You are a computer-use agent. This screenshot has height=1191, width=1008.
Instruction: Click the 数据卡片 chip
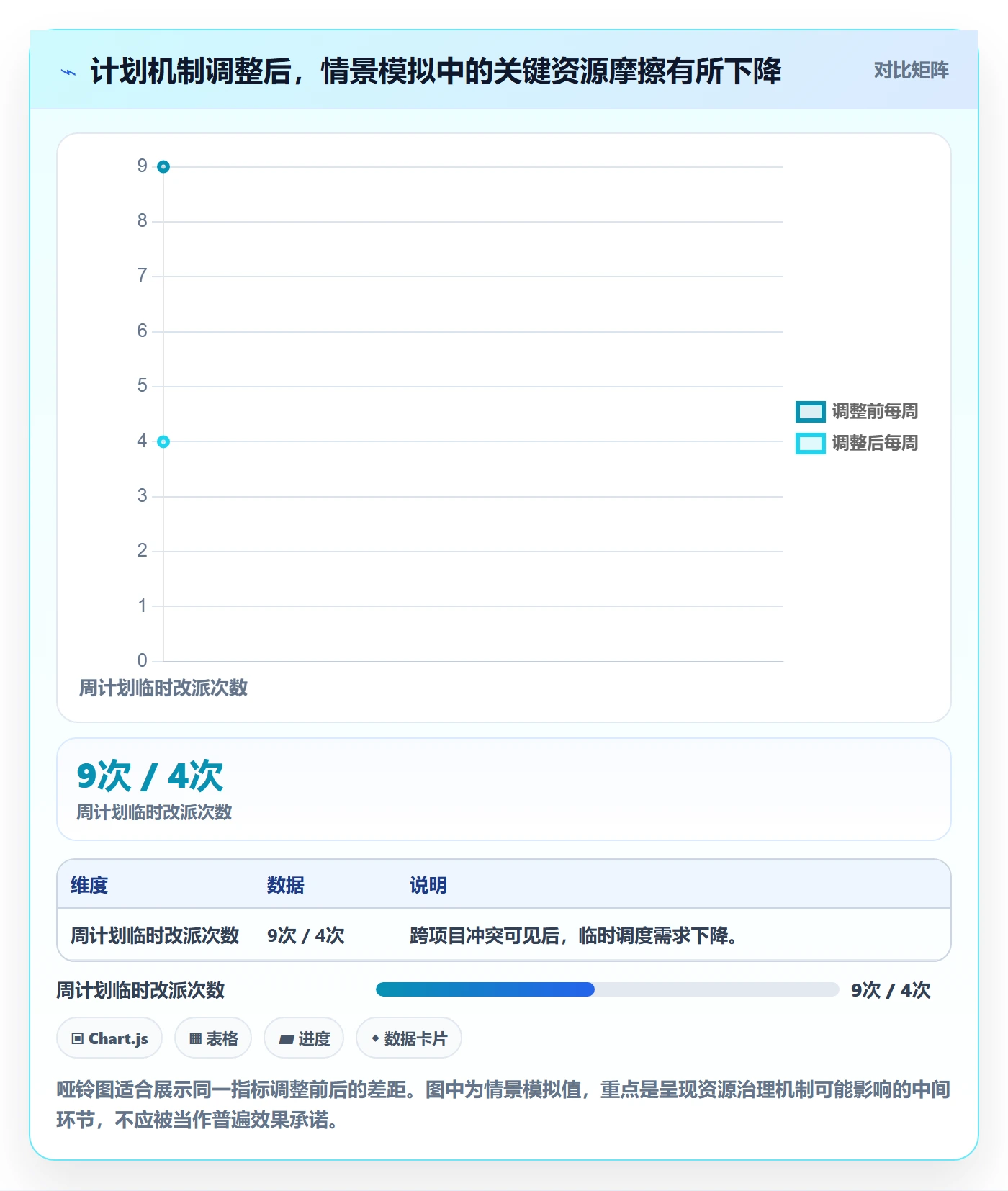click(409, 1038)
